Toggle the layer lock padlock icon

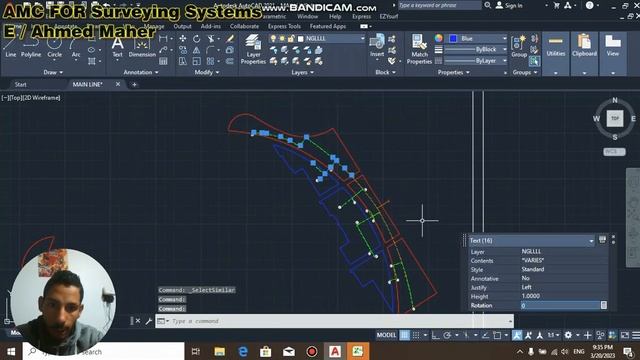291,38
